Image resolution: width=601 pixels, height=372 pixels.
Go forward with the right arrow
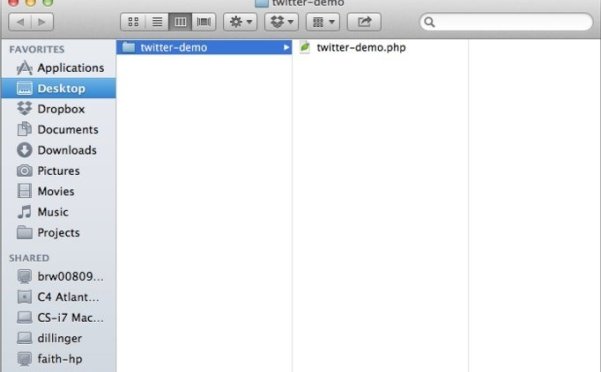coord(42,22)
